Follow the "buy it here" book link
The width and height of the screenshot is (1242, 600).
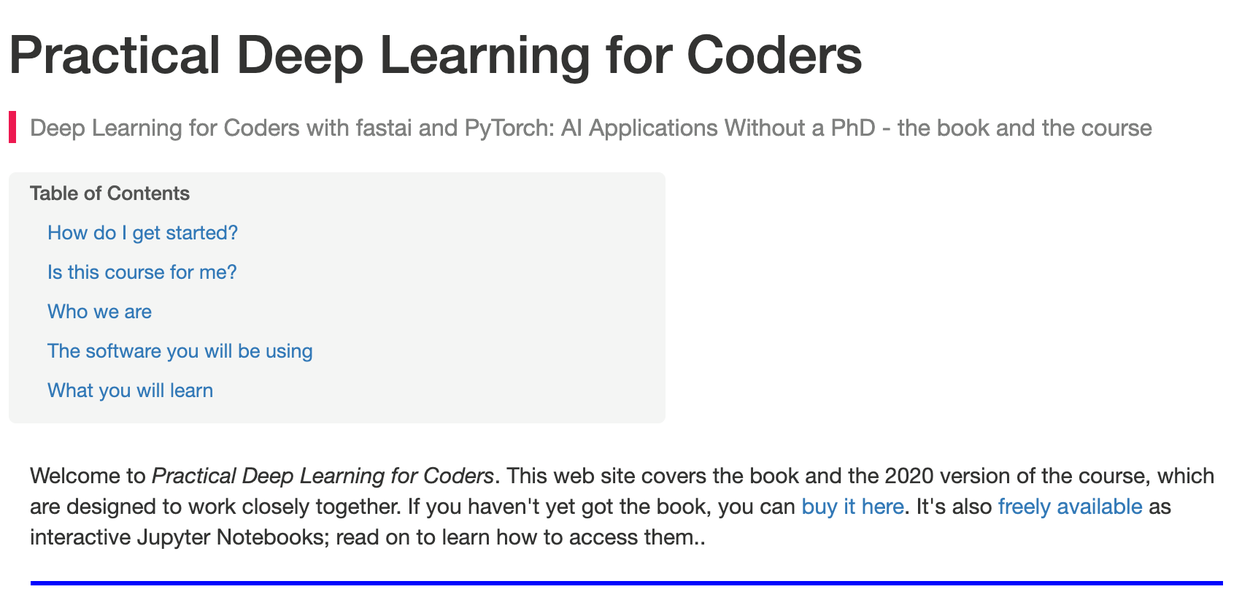point(853,506)
